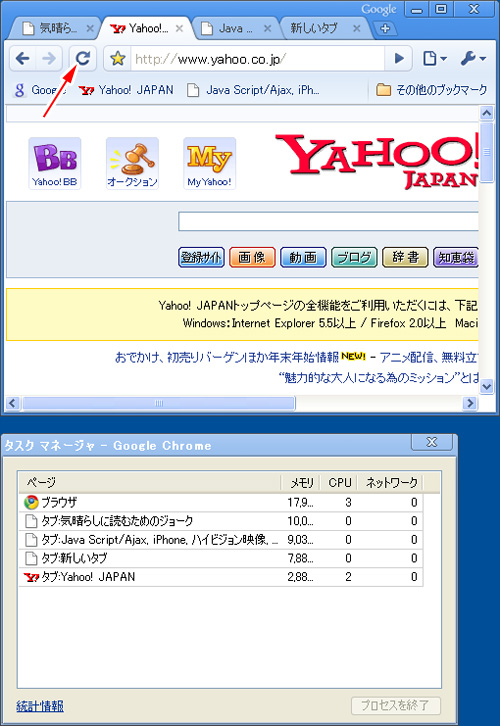This screenshot has width=500, height=726.
Task: Open the Yahoo! BB icon link
Action: pos(55,163)
